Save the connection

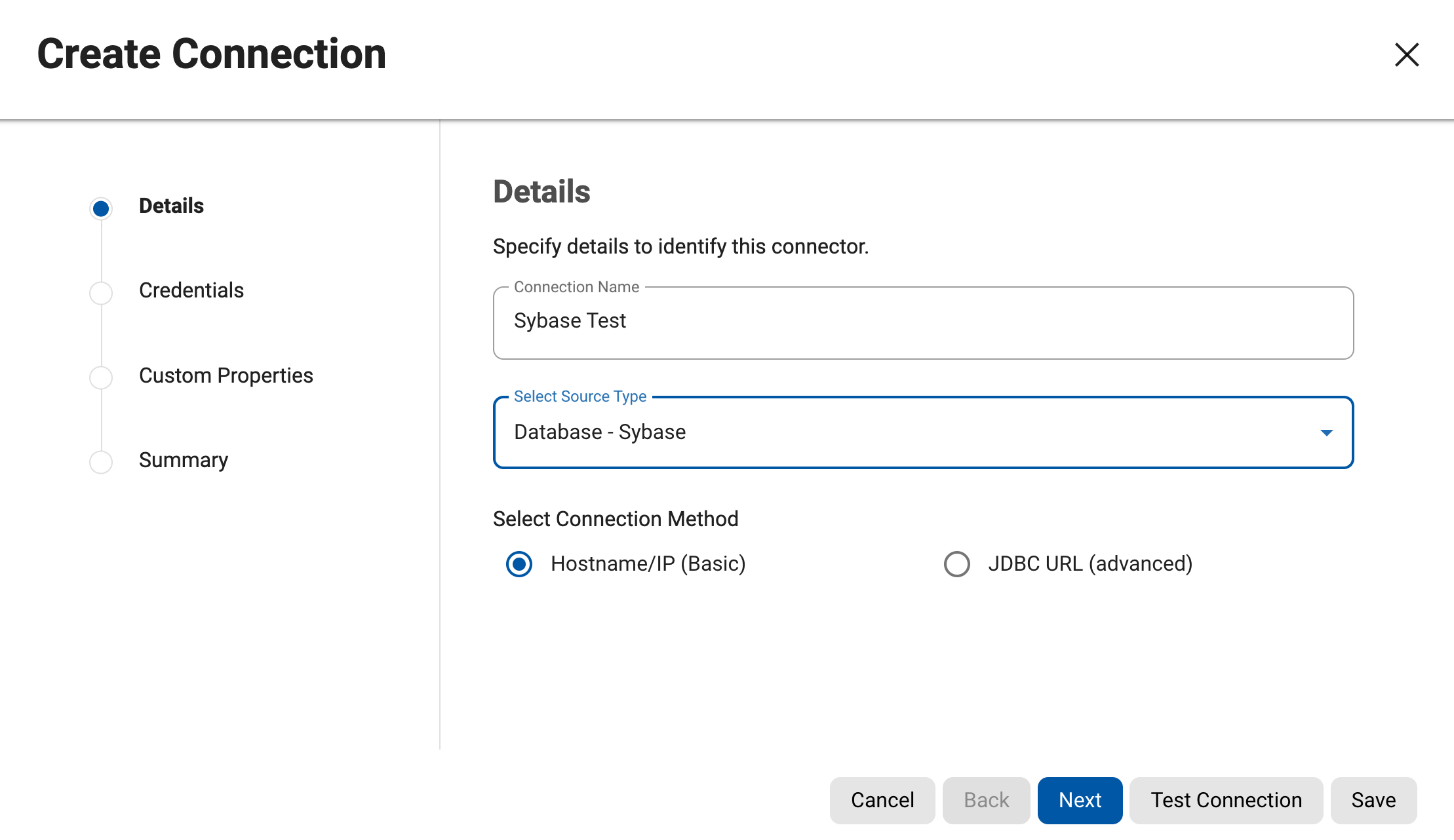pyautogui.click(x=1373, y=800)
